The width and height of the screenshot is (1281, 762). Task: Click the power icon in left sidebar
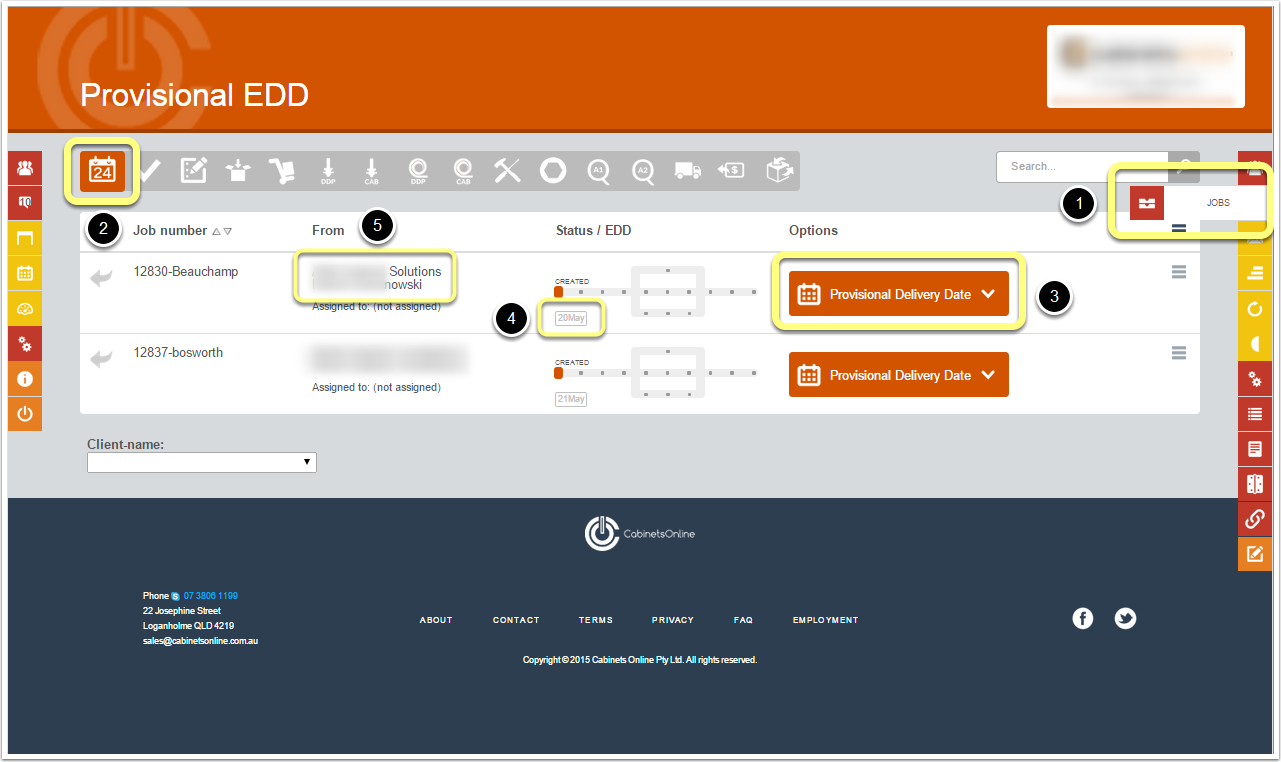(25, 413)
